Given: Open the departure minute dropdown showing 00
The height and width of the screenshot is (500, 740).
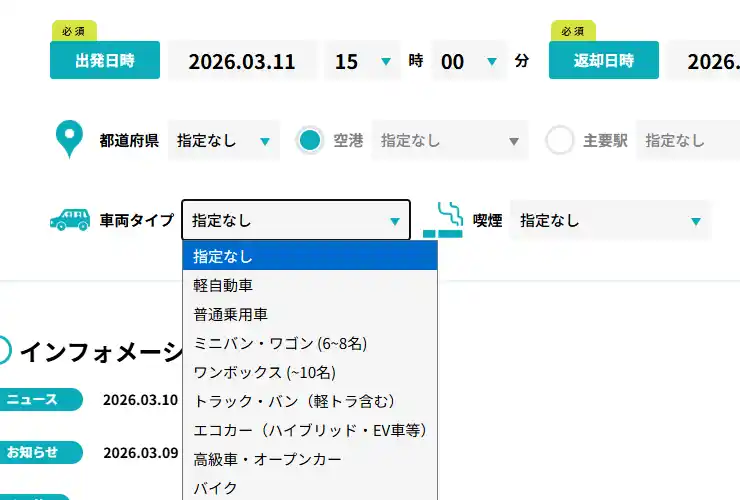Looking at the screenshot, I should 468,61.
